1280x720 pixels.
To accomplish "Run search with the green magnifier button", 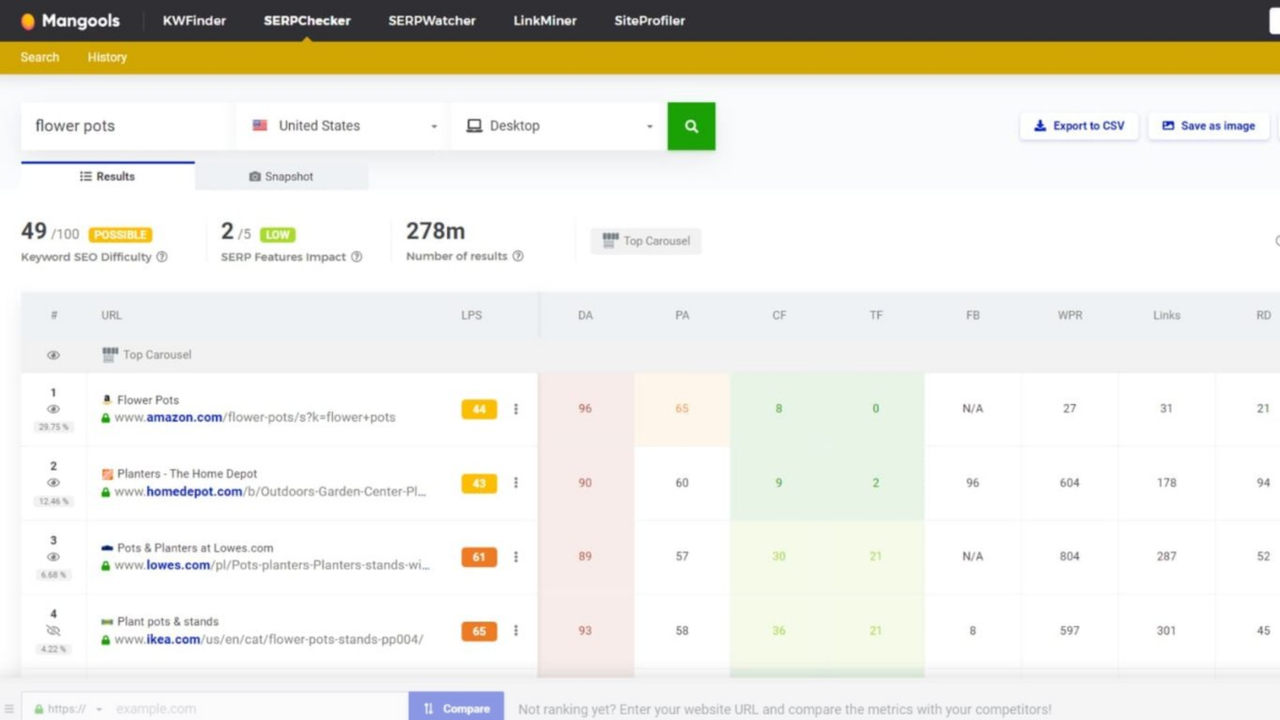I will click(x=691, y=126).
